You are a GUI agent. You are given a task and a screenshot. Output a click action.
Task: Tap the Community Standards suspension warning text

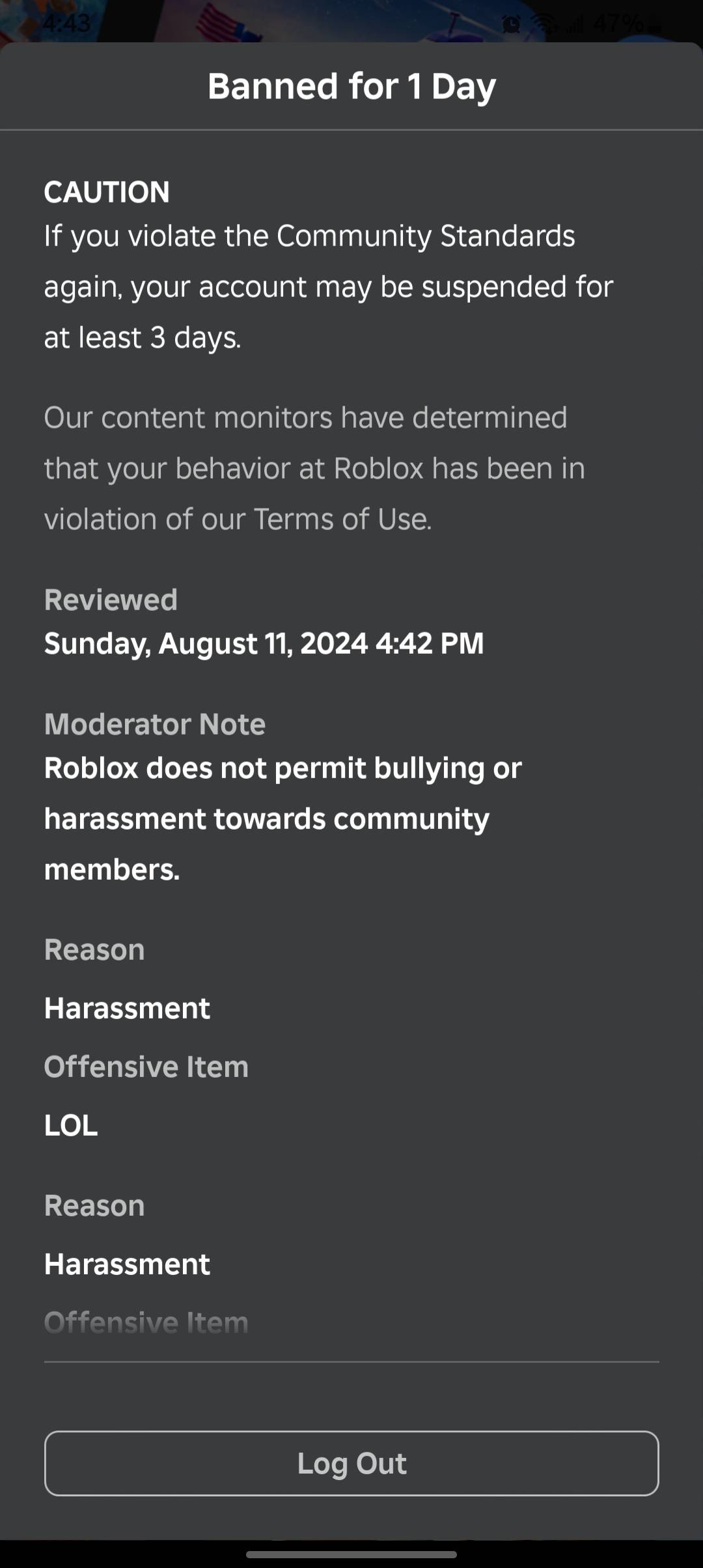tap(329, 287)
